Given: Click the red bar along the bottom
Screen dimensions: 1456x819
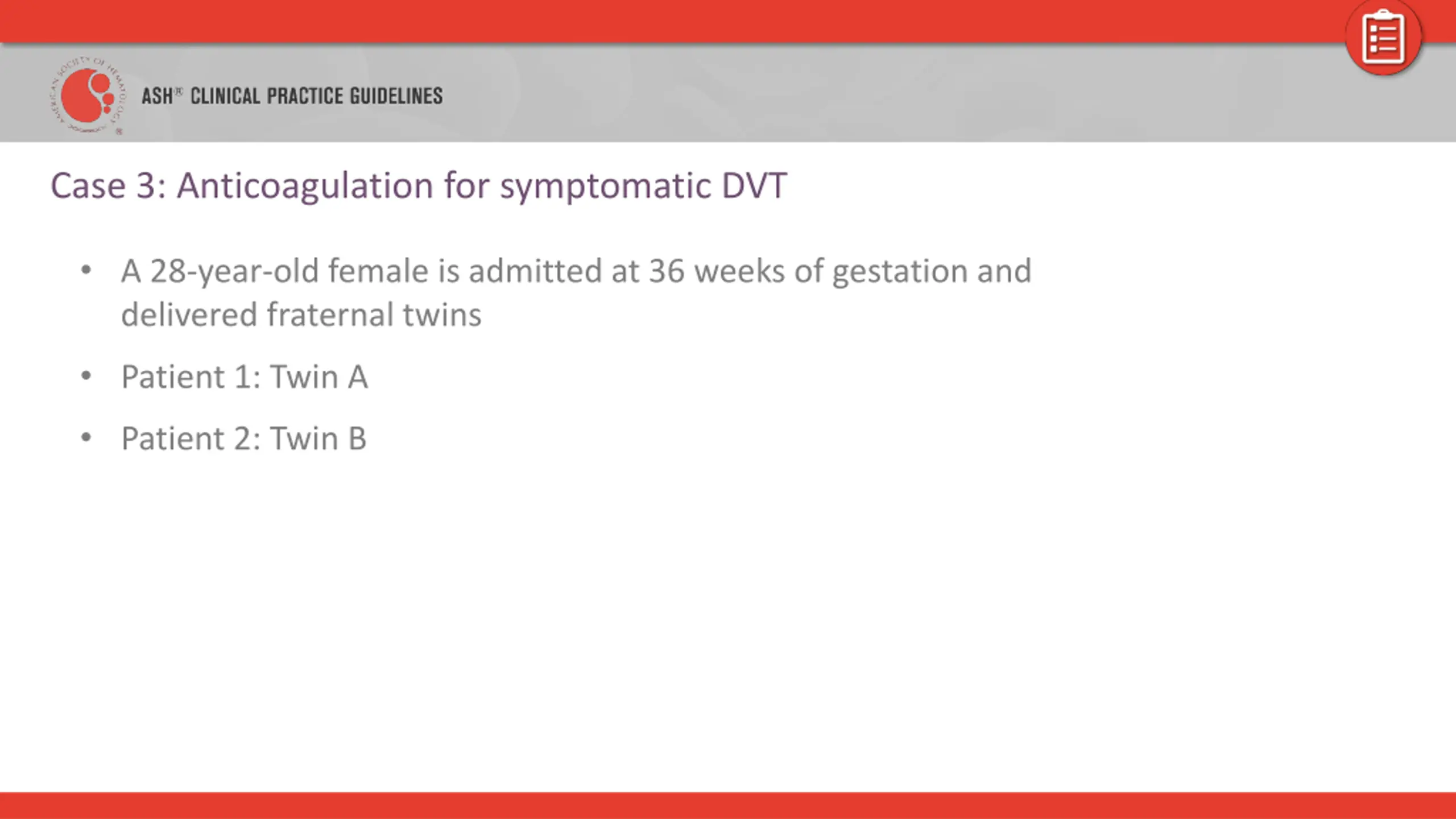Looking at the screenshot, I should click(x=728, y=805).
